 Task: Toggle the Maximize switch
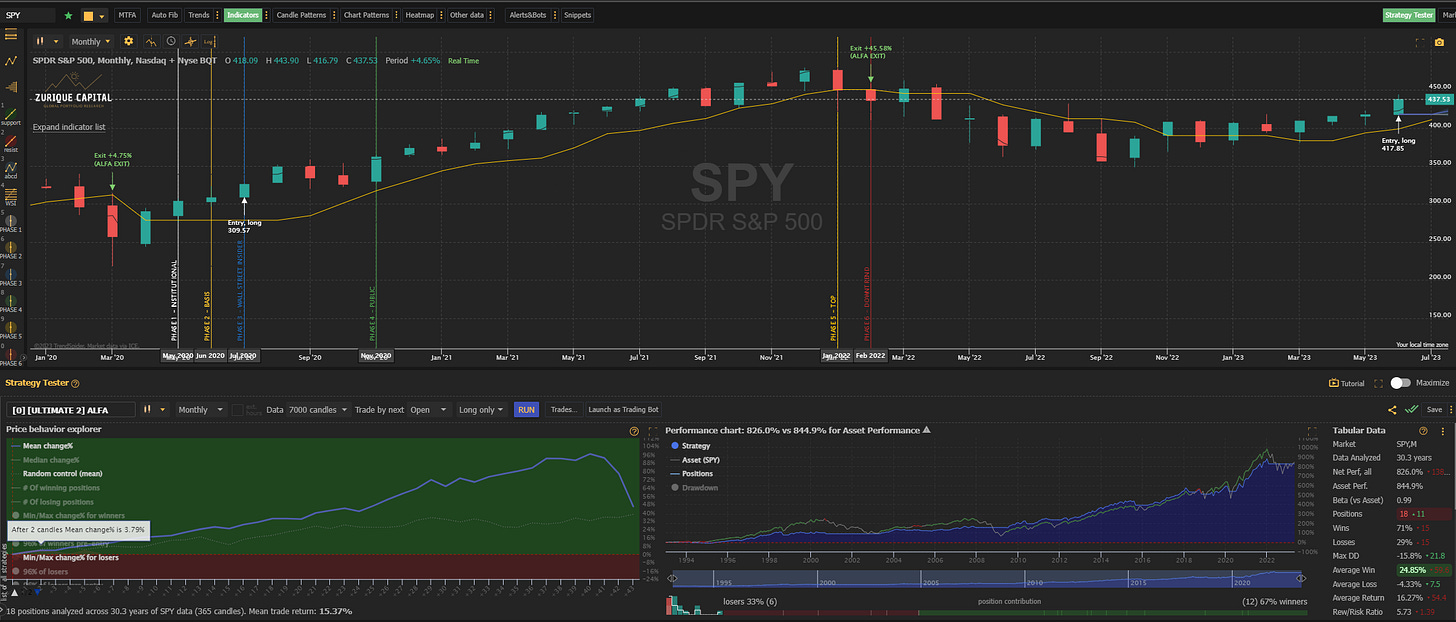pos(1400,383)
